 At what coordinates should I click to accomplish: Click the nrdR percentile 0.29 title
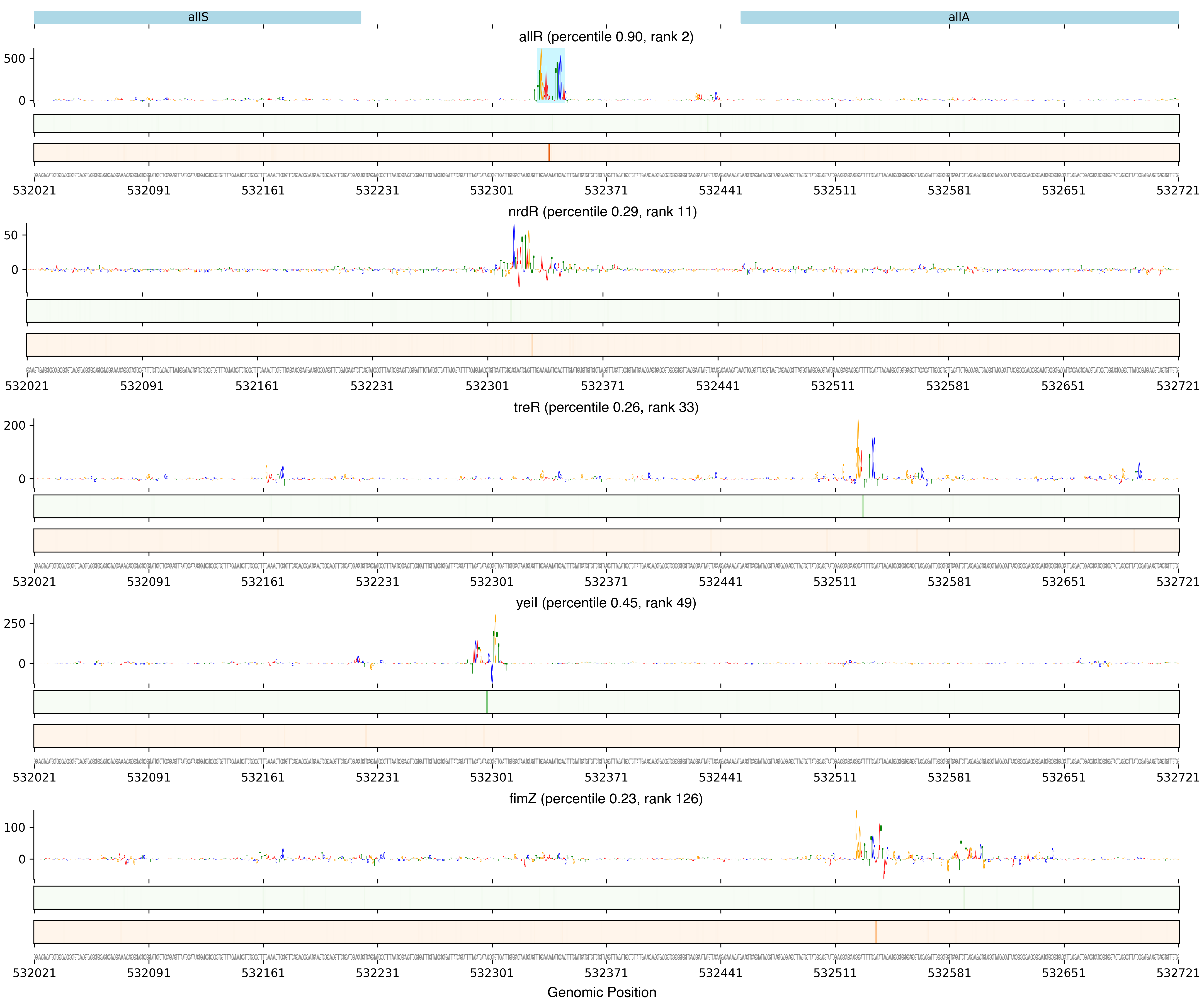(602, 212)
